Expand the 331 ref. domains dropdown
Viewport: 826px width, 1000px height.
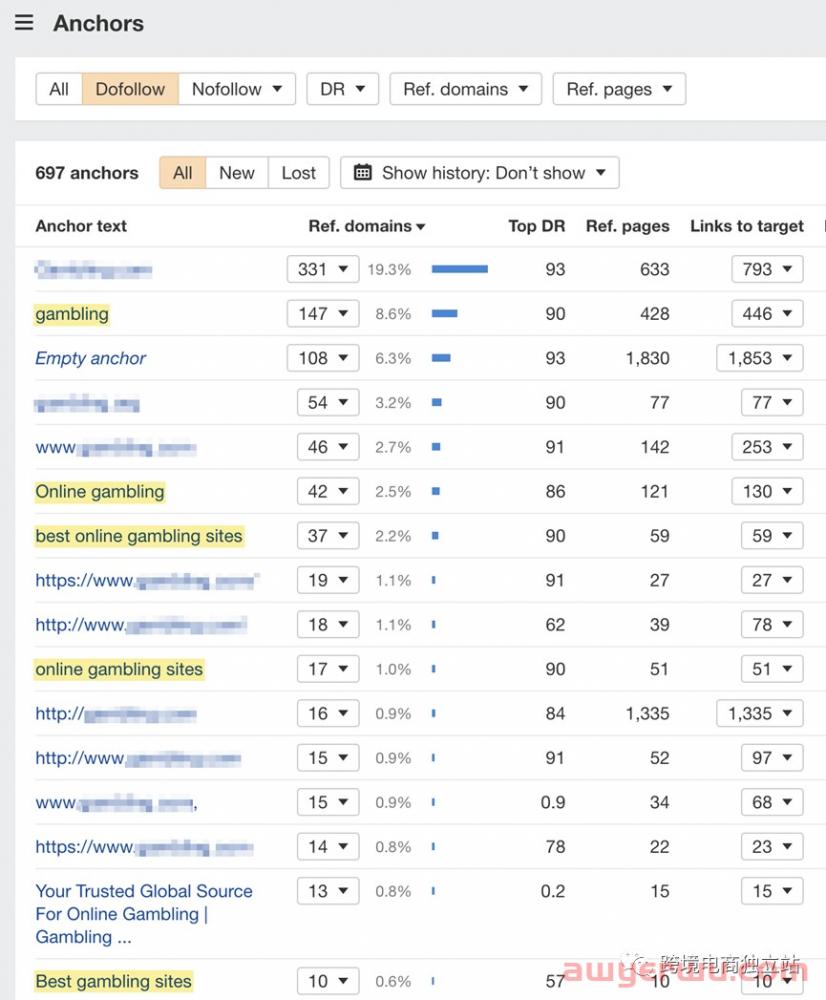323,269
